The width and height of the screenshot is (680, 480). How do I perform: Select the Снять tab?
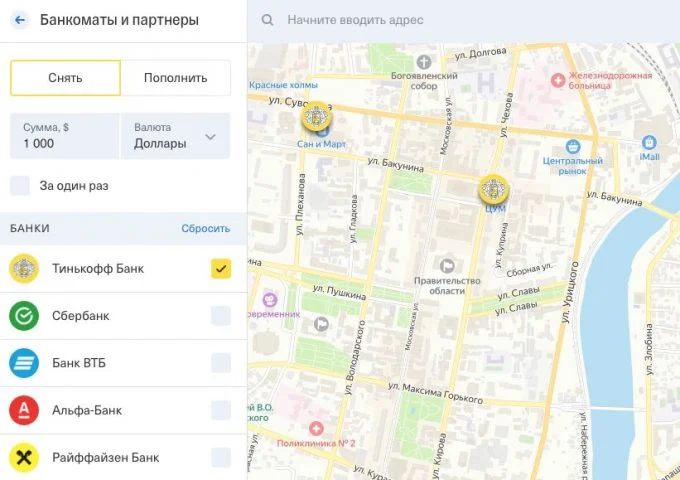[x=65, y=78]
